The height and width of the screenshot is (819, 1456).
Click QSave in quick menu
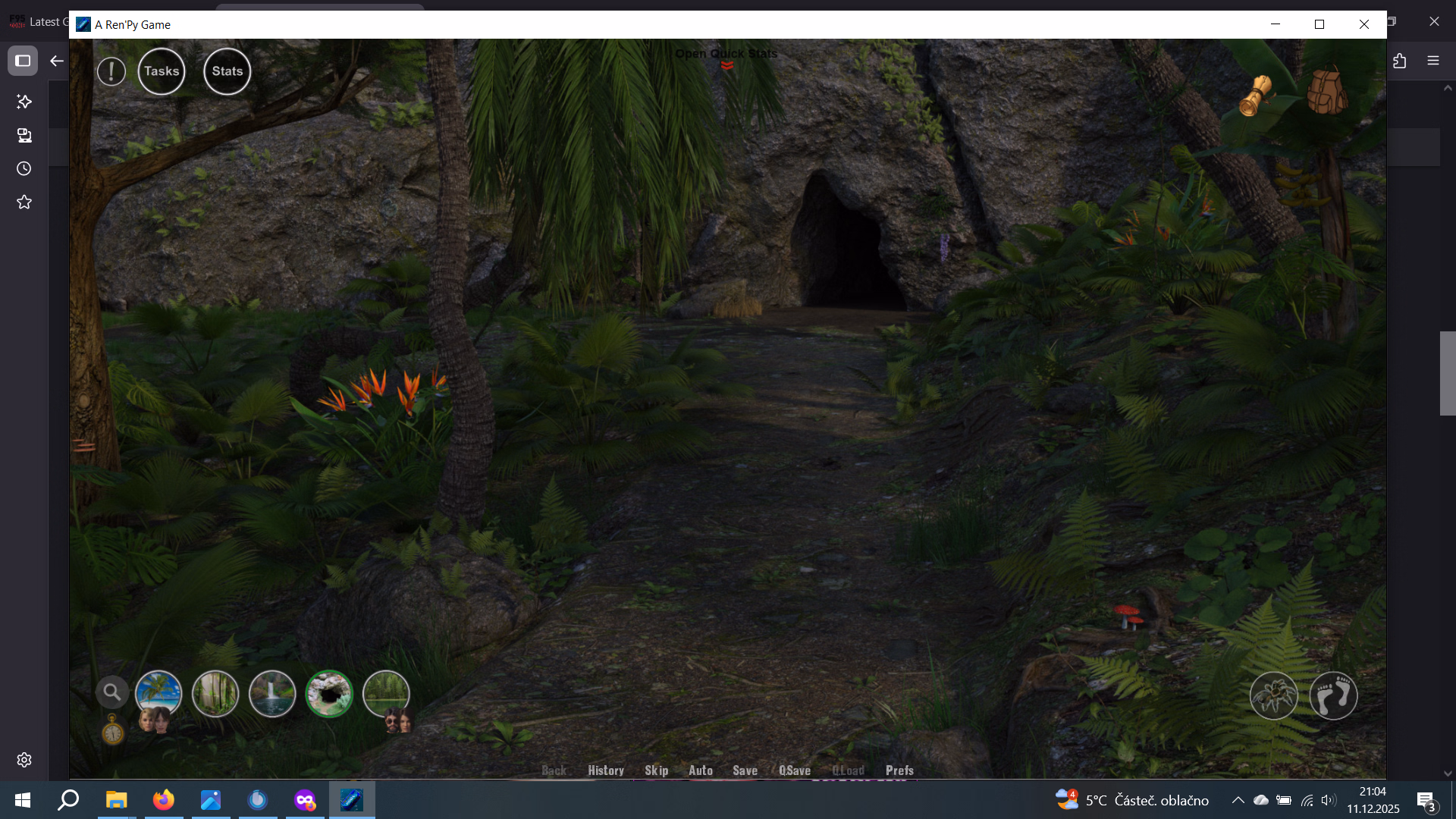coord(794,770)
